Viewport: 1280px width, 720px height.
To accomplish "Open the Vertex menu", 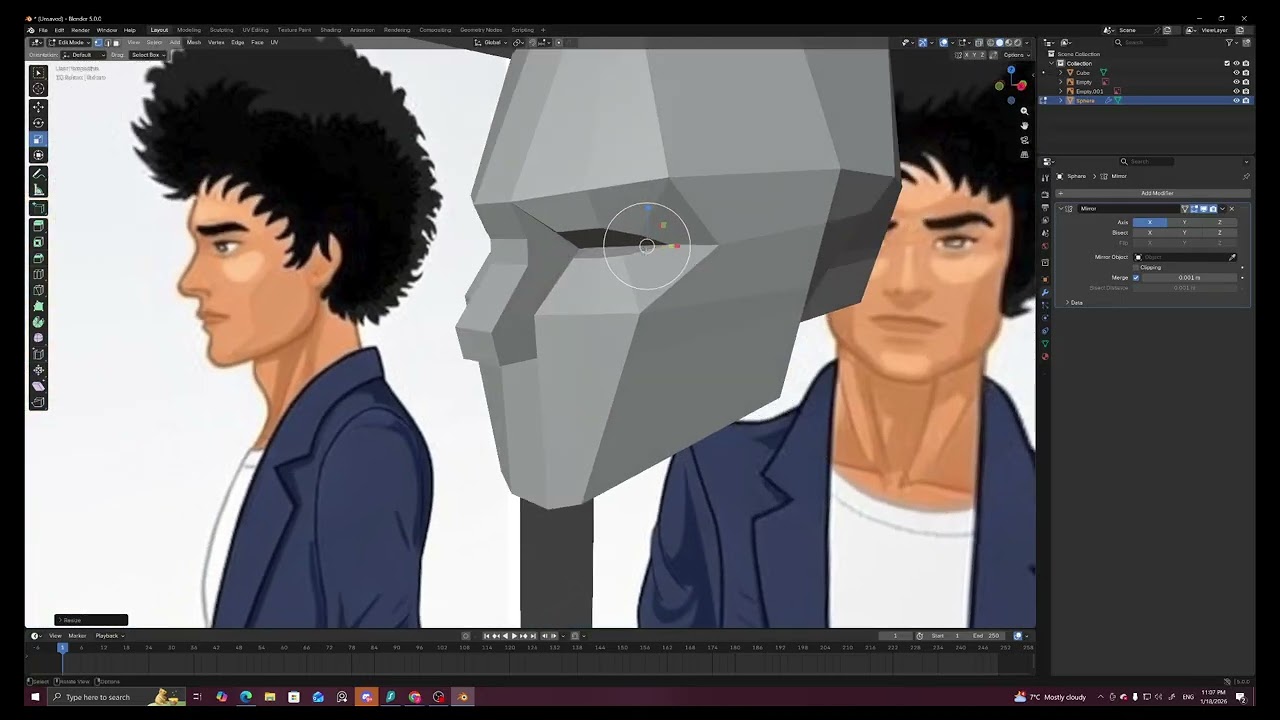I will [x=216, y=42].
